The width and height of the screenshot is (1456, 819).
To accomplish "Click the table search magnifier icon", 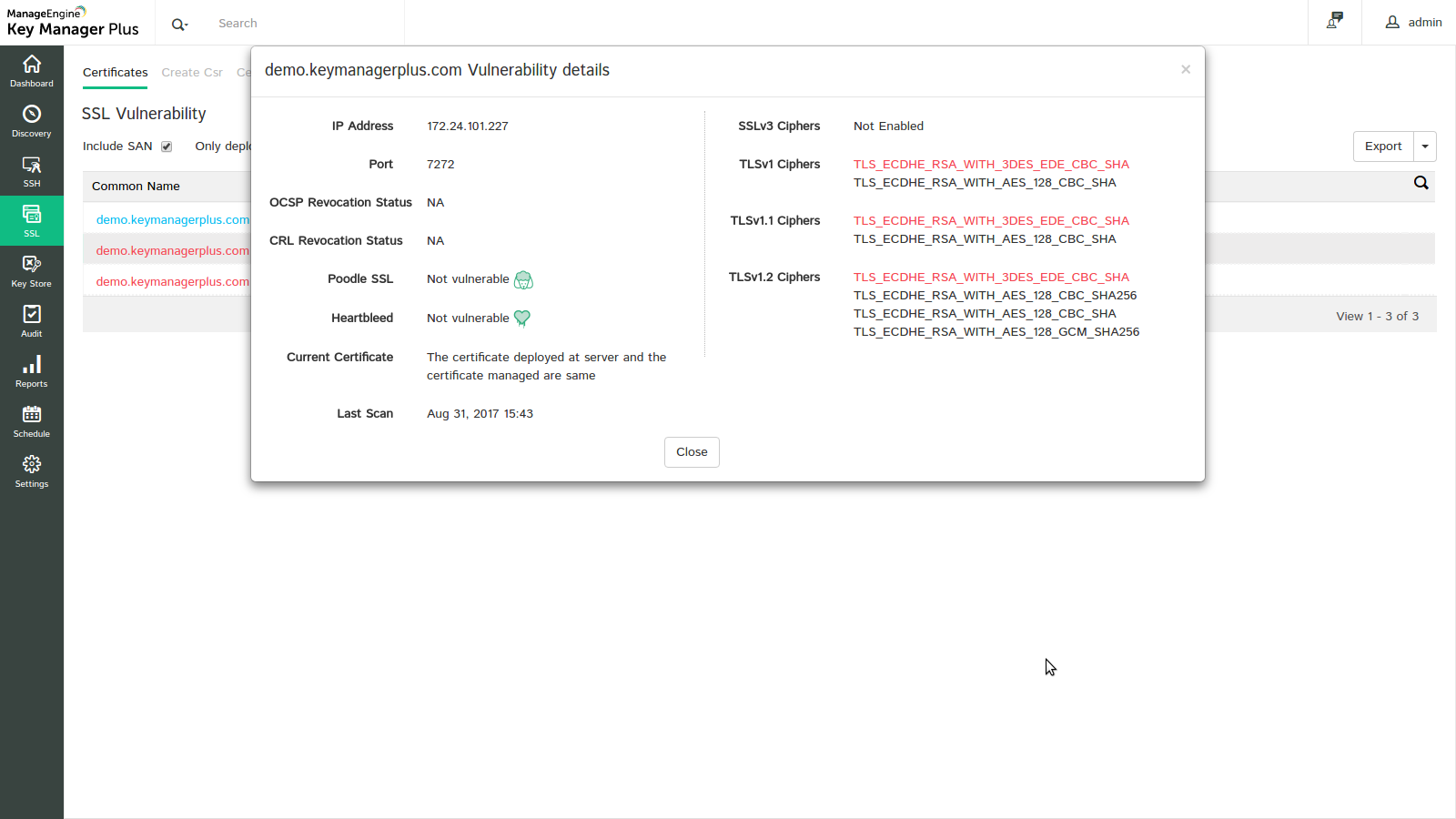I will point(1421,183).
